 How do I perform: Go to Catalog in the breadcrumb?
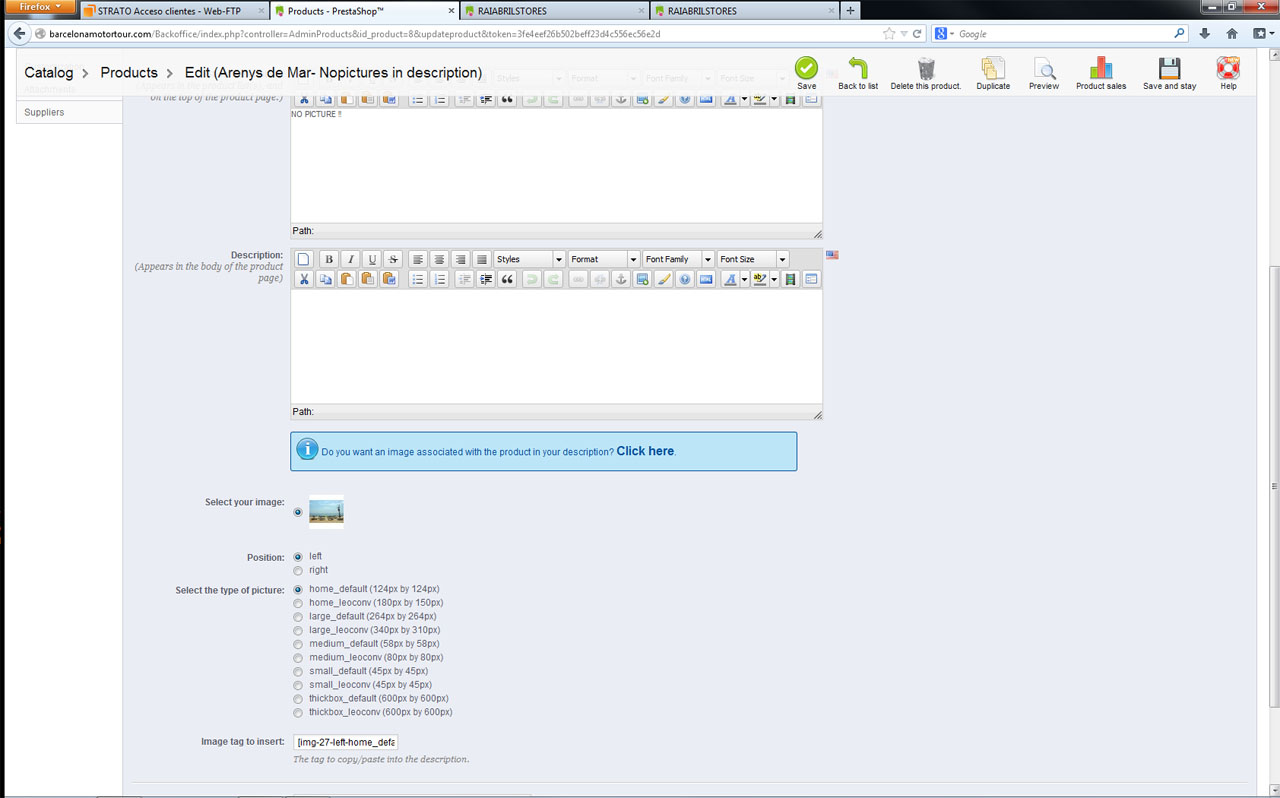tap(49, 73)
